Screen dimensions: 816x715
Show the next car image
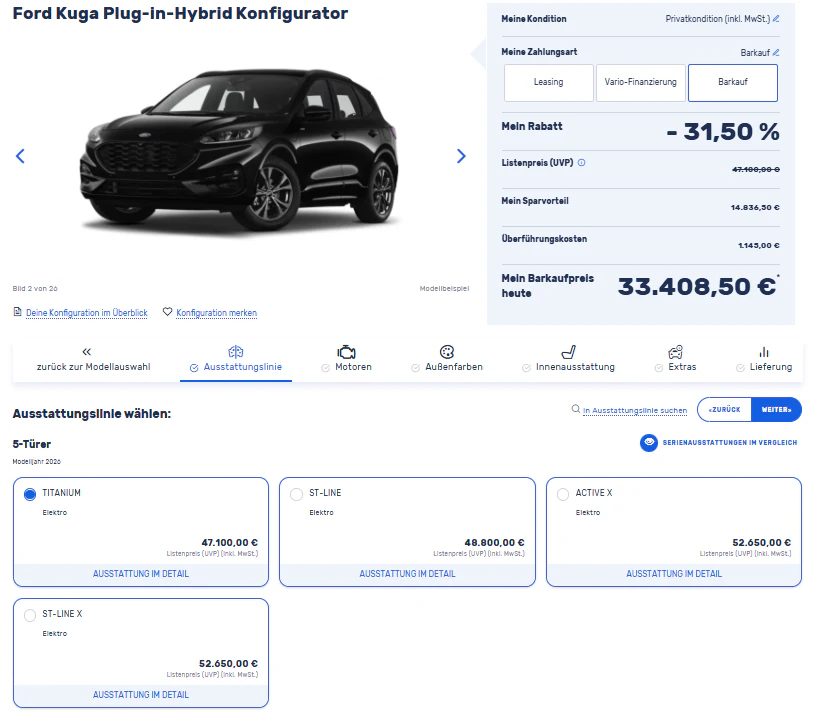(461, 156)
